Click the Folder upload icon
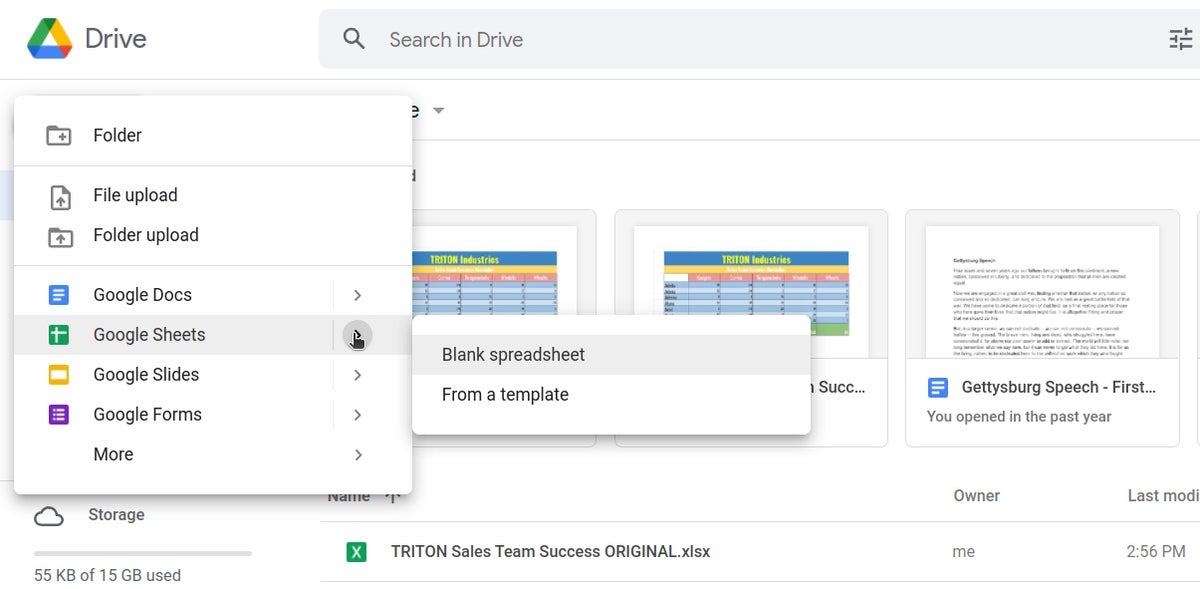This screenshot has height=589, width=1200. point(59,236)
